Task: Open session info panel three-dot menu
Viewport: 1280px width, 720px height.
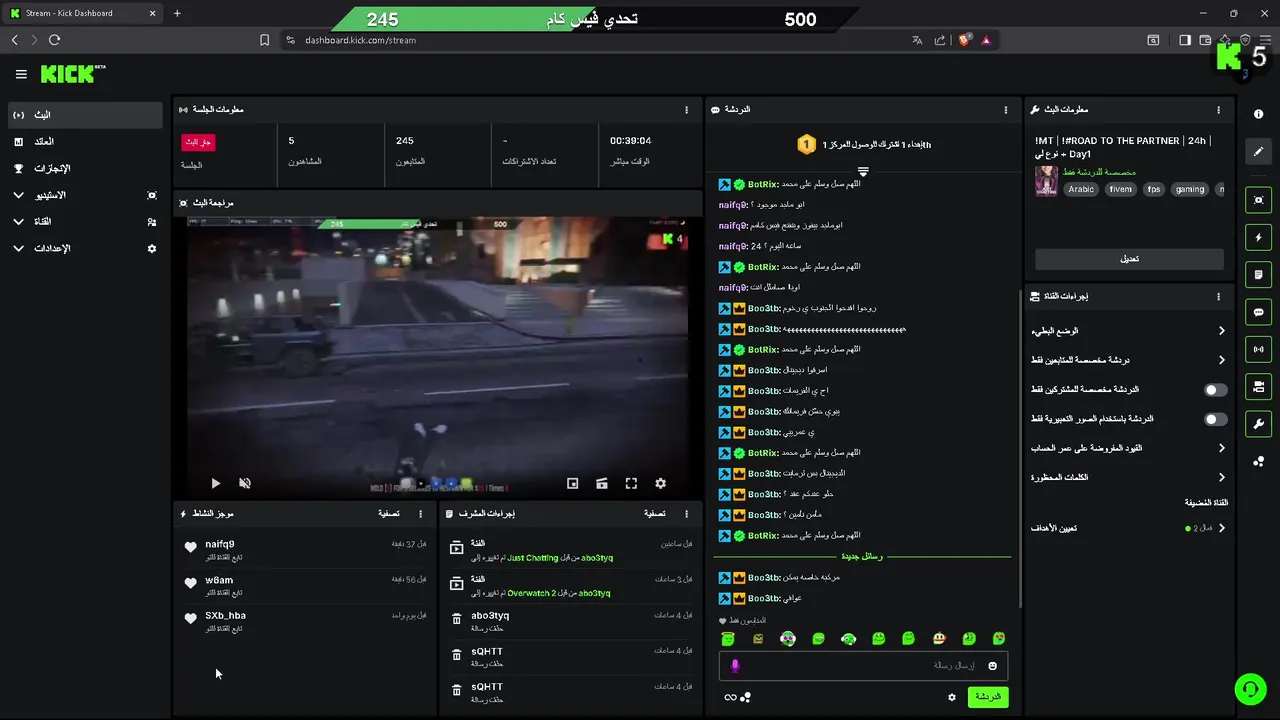Action: [686, 109]
